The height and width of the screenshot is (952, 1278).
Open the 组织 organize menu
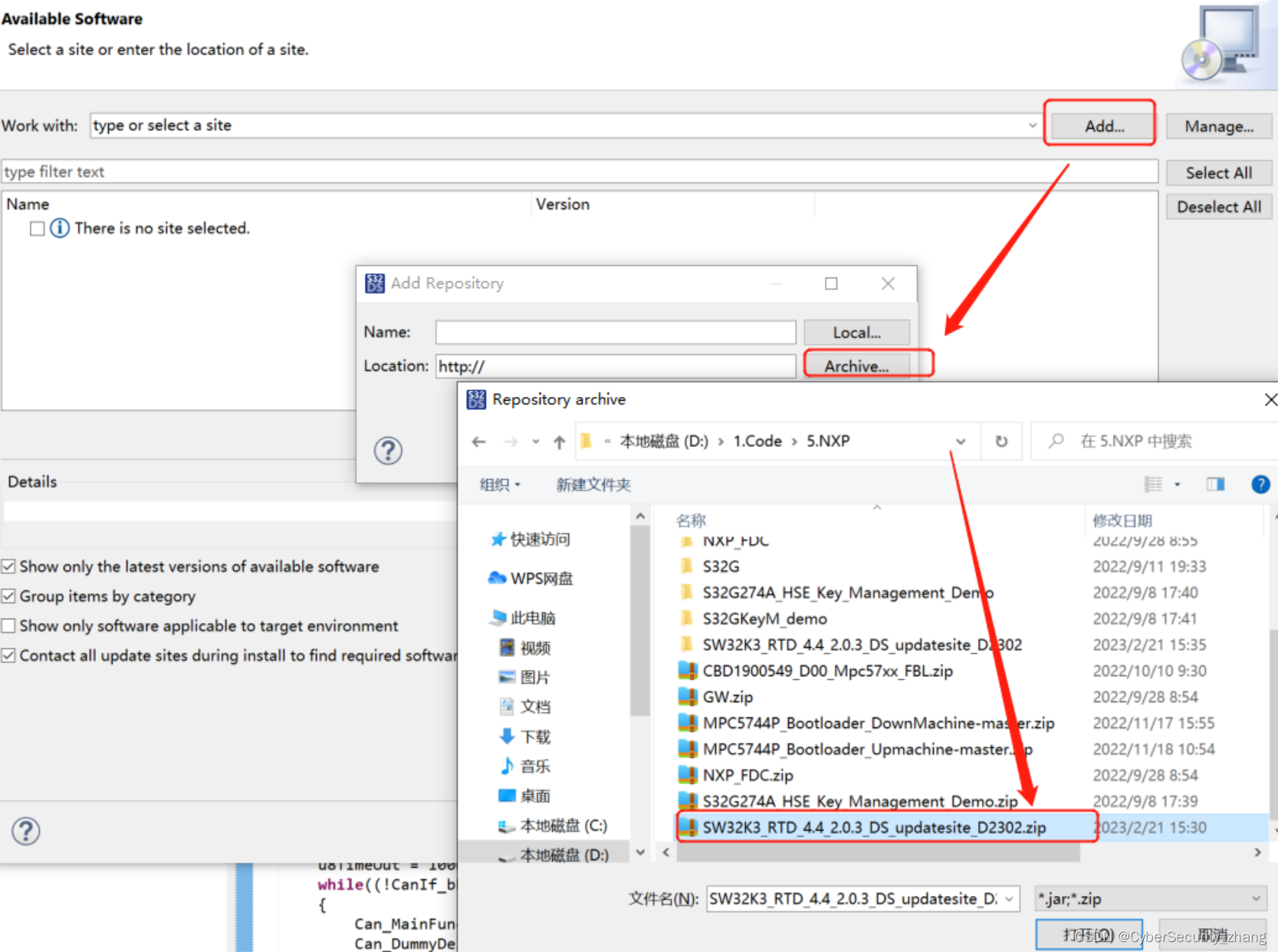pyautogui.click(x=500, y=484)
